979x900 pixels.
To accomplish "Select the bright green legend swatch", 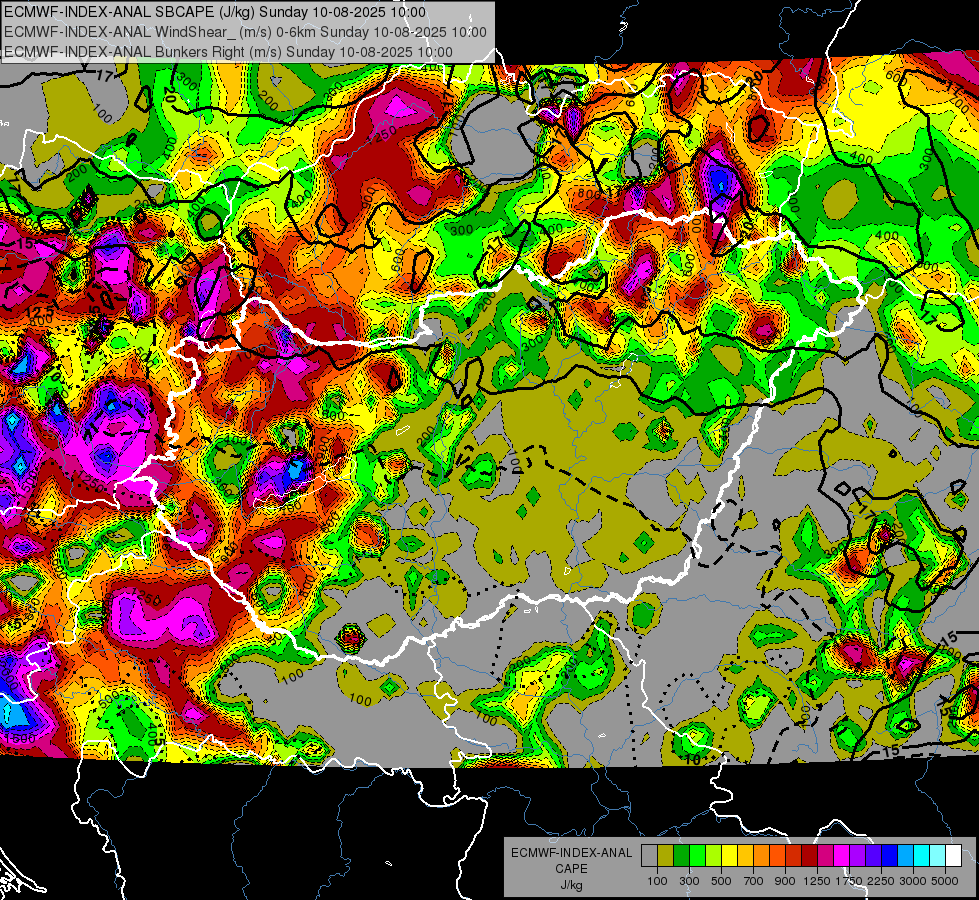I will point(697,856).
